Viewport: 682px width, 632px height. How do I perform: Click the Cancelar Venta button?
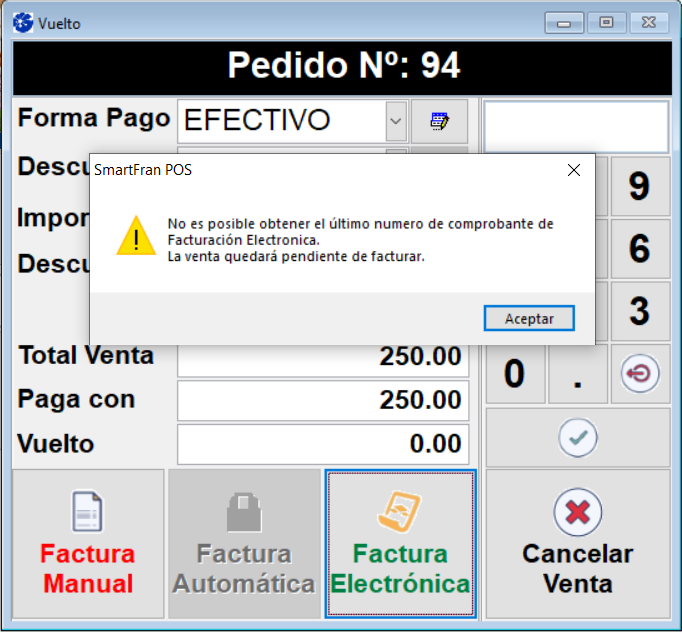(x=577, y=544)
